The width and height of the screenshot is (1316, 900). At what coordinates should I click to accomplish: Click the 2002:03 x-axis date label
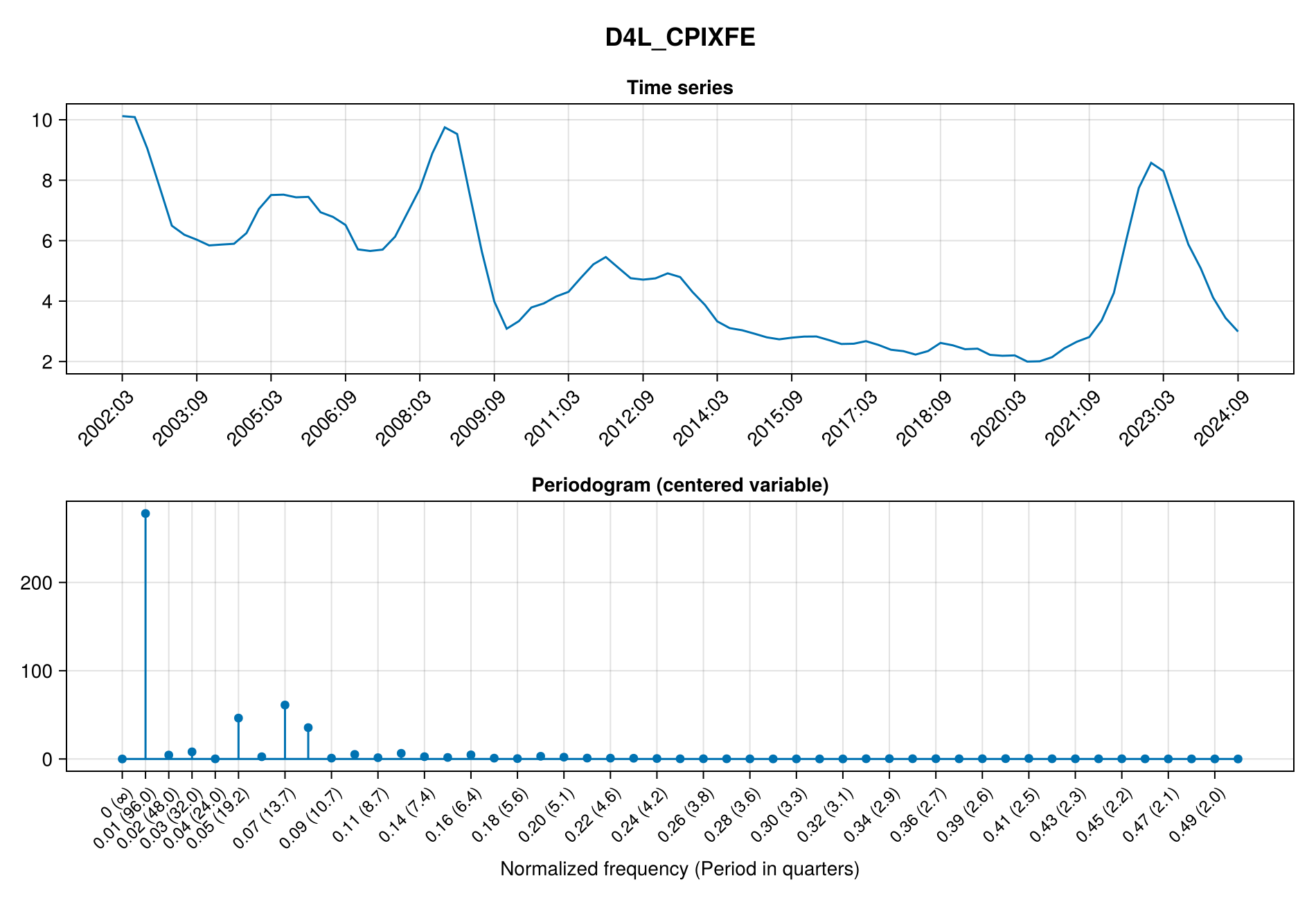(x=105, y=418)
